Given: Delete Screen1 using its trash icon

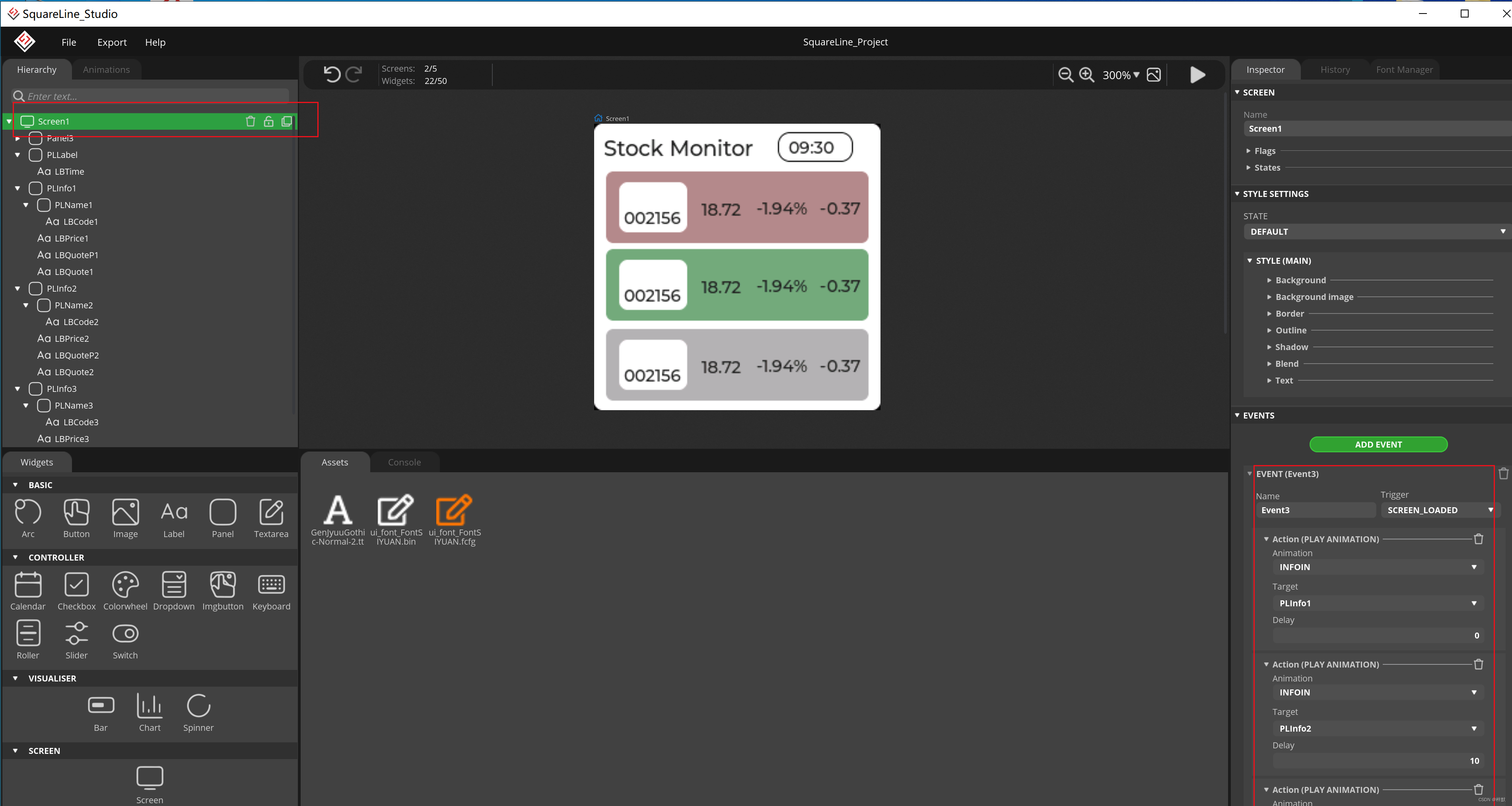Looking at the screenshot, I should pos(251,121).
